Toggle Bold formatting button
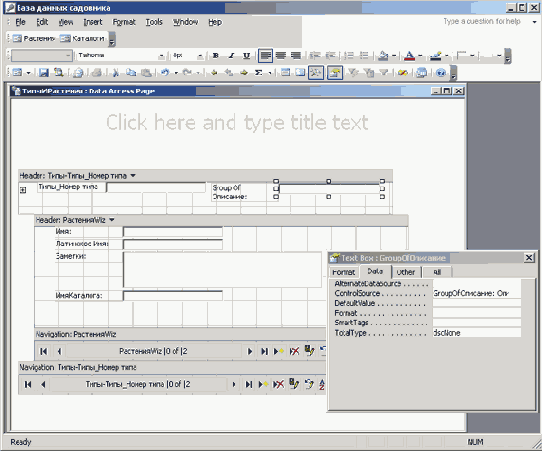The height and width of the screenshot is (451, 542). click(216, 55)
